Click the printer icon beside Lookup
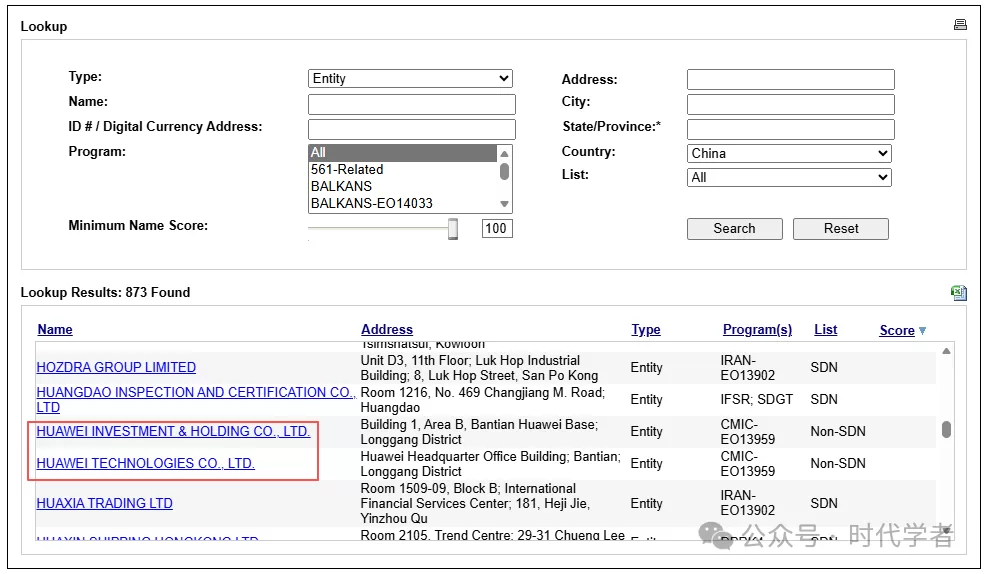985x574 pixels. coord(960,25)
